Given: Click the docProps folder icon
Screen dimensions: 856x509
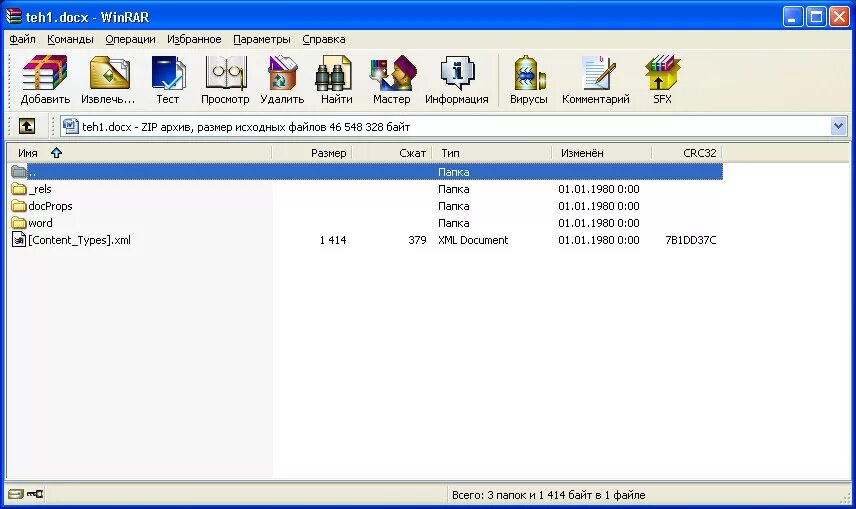Looking at the screenshot, I should [19, 206].
